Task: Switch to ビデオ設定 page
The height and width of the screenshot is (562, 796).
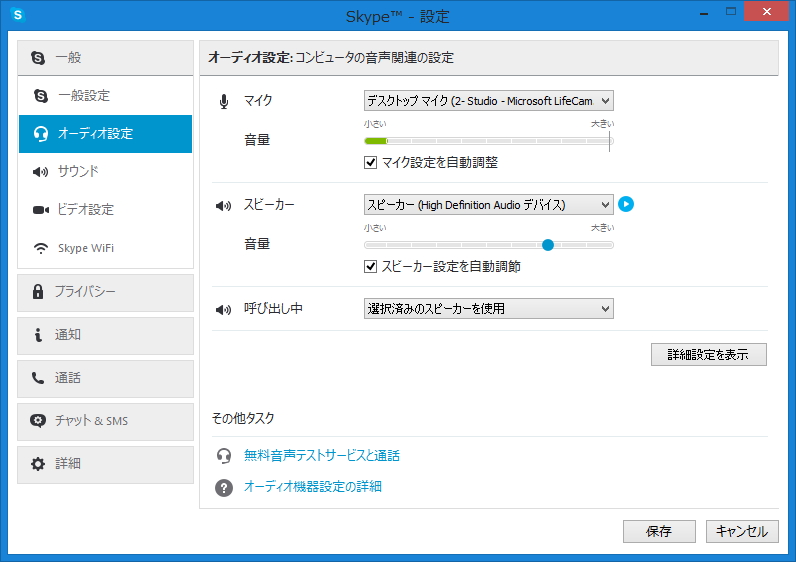Action: click(x=106, y=210)
